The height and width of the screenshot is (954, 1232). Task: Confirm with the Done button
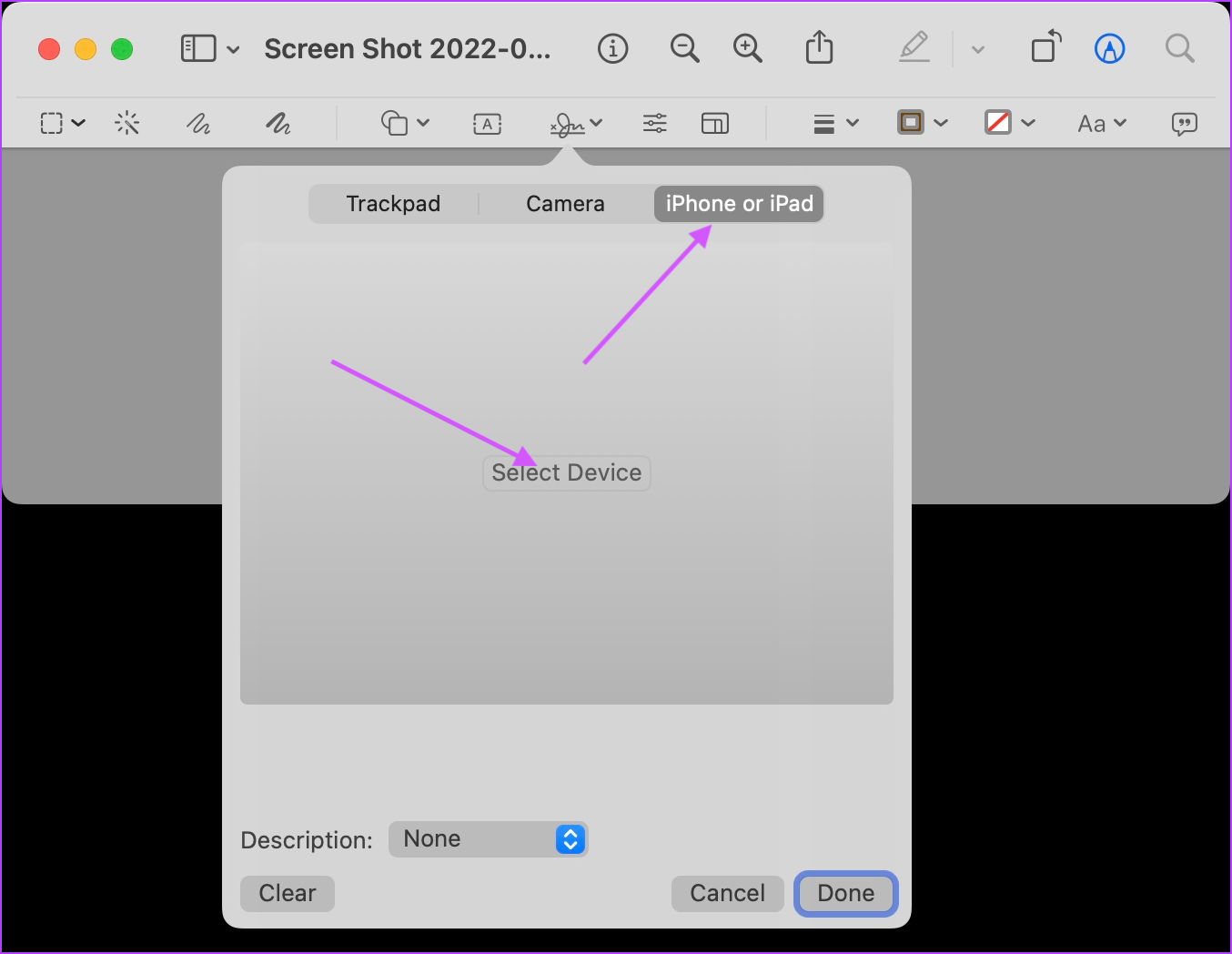[x=845, y=894]
